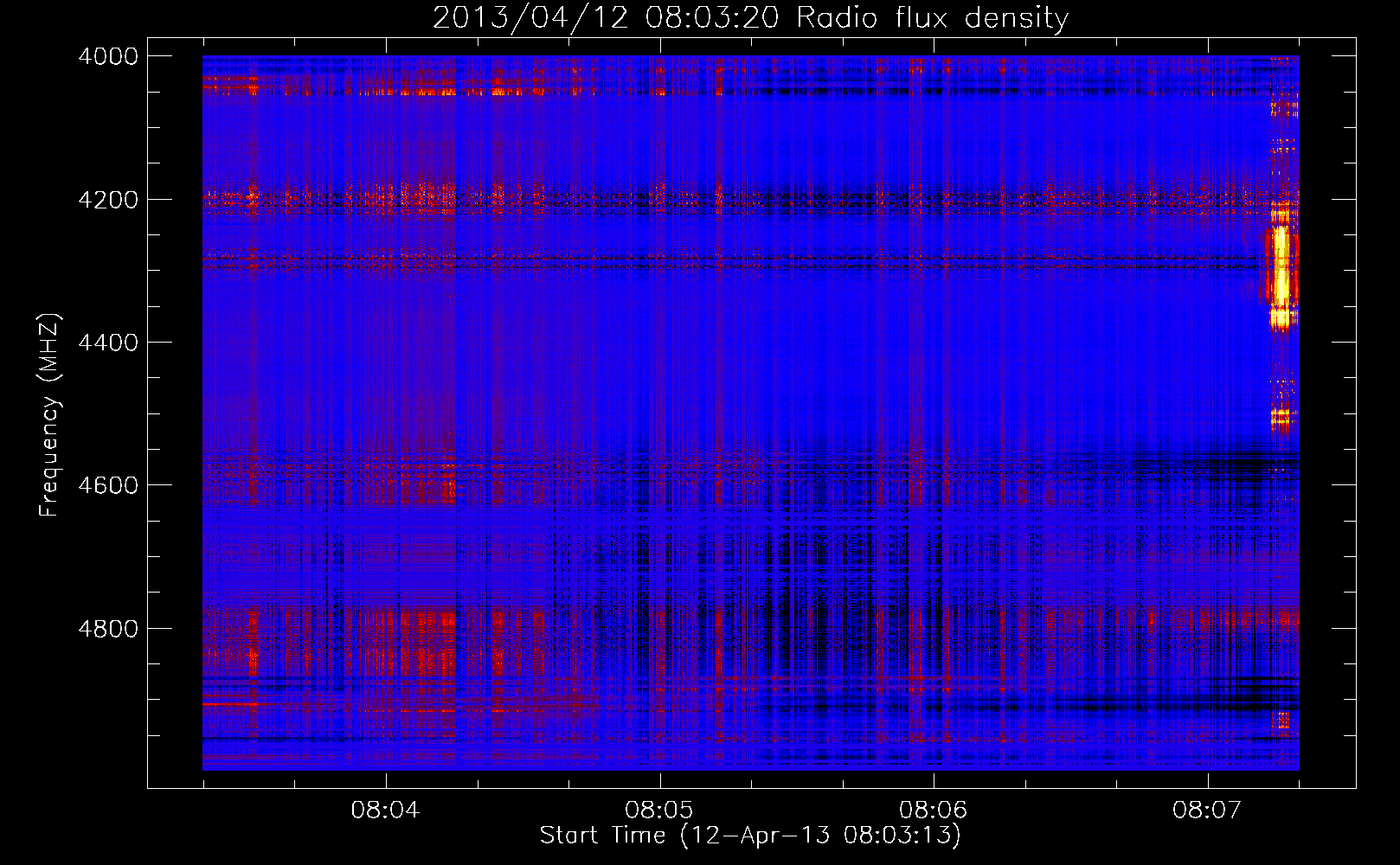Screen dimensions: 1400x865
Task: Click the 'Start Time (12-Apr-13 08:03:13)' axis title
Action: coord(750,836)
